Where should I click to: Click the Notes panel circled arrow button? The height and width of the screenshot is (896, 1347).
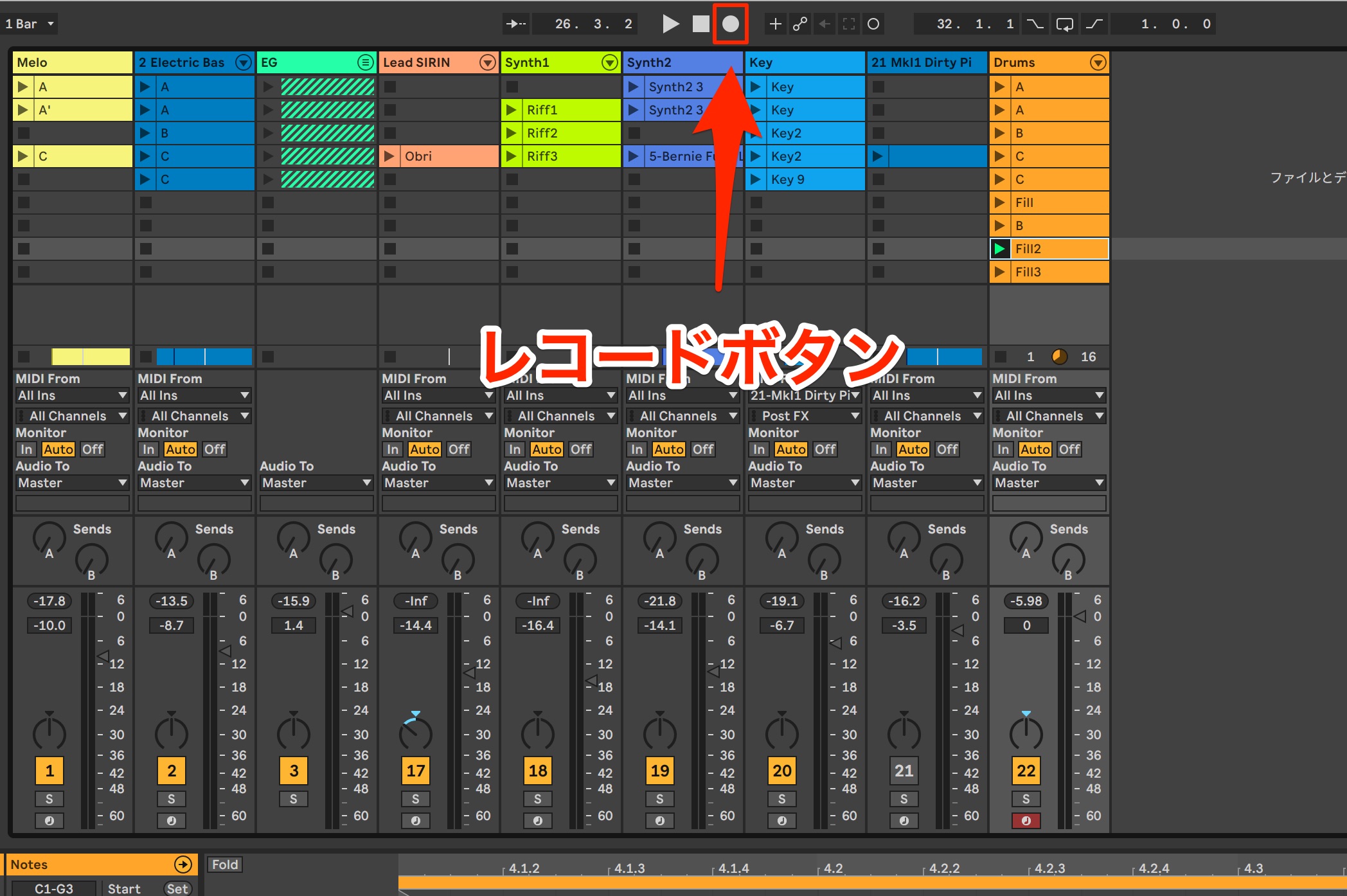(x=183, y=865)
